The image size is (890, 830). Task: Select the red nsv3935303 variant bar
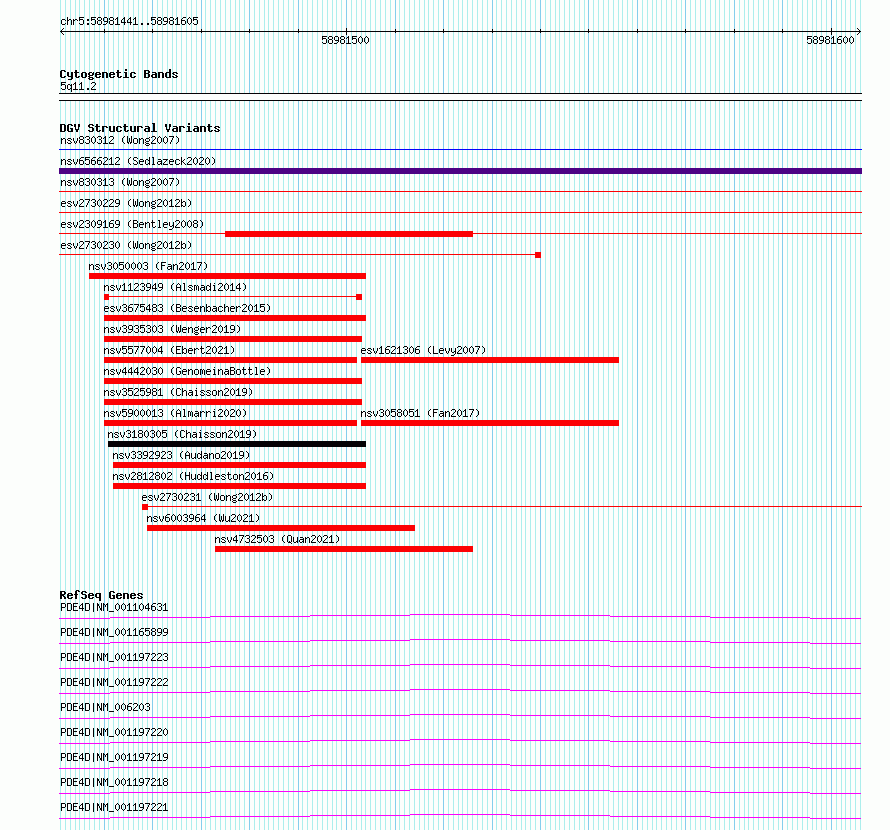[x=233, y=339]
